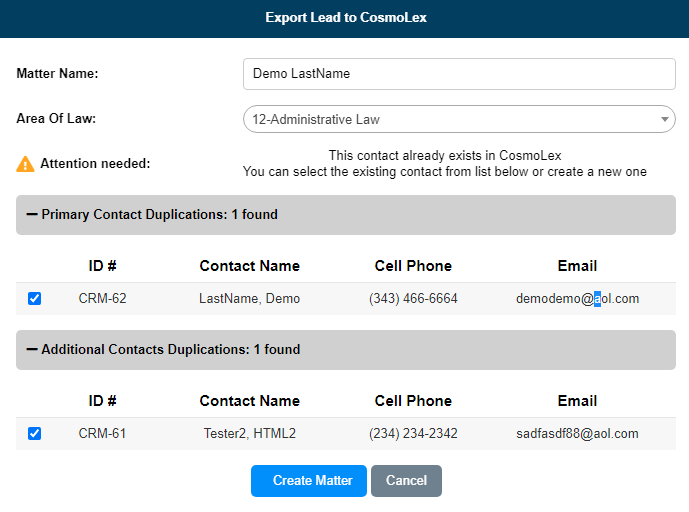689x512 pixels.
Task: Collapse Additional Contacts Duplications section
Action: (346, 349)
